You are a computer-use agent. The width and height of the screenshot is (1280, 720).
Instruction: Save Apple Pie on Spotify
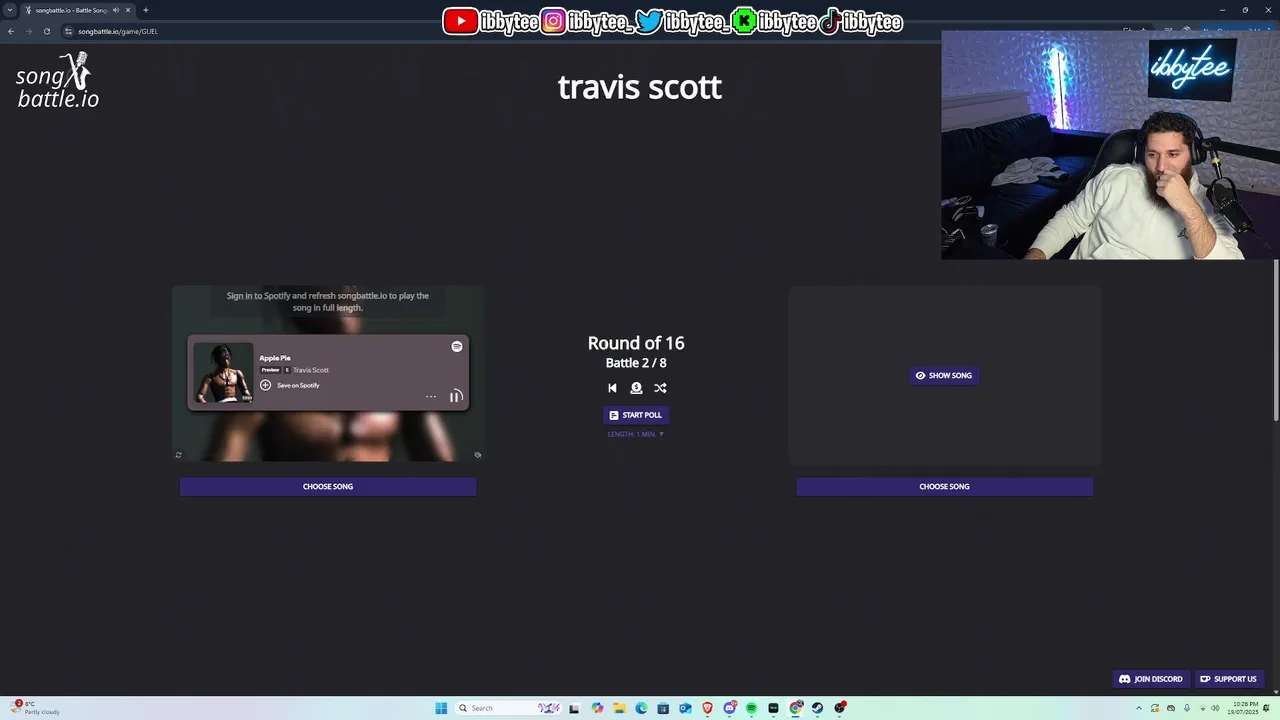click(x=290, y=385)
